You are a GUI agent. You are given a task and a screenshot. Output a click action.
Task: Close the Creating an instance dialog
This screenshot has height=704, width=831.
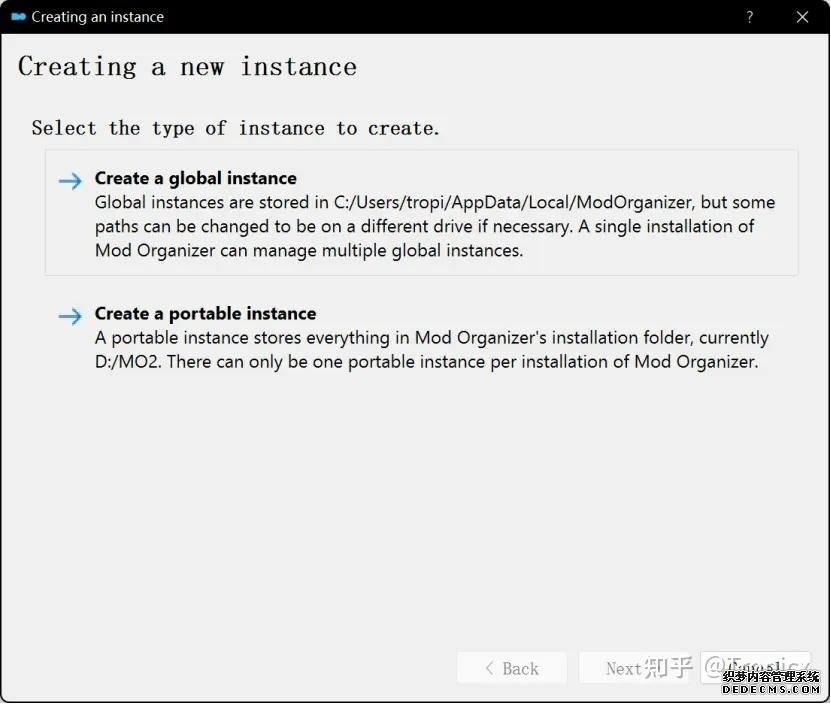pos(802,17)
